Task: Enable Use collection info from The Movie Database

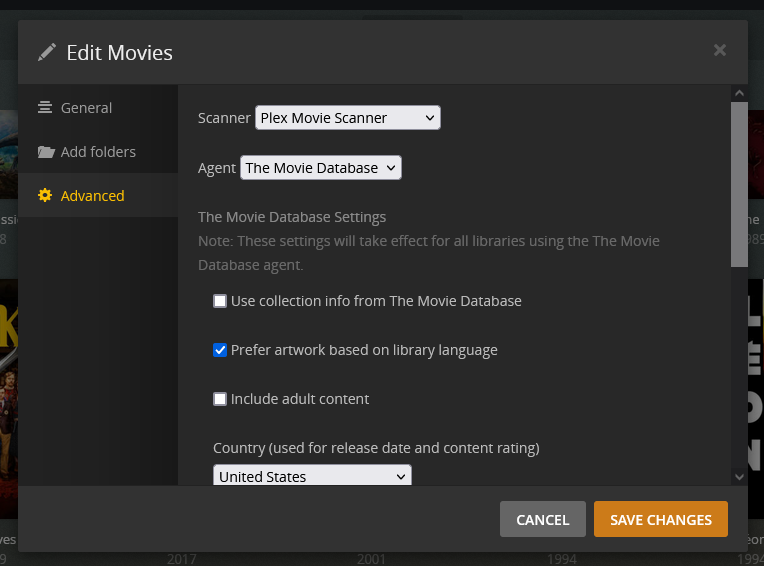Action: pyautogui.click(x=220, y=301)
